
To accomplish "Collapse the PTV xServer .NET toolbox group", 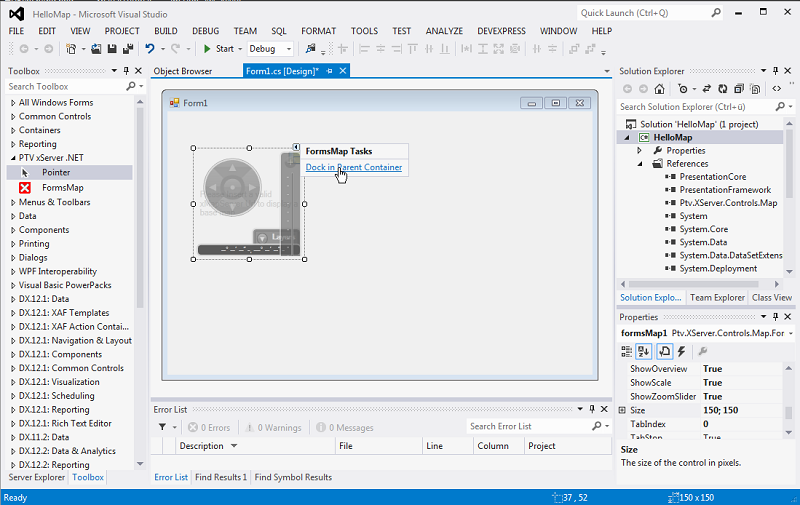I will (x=13, y=158).
